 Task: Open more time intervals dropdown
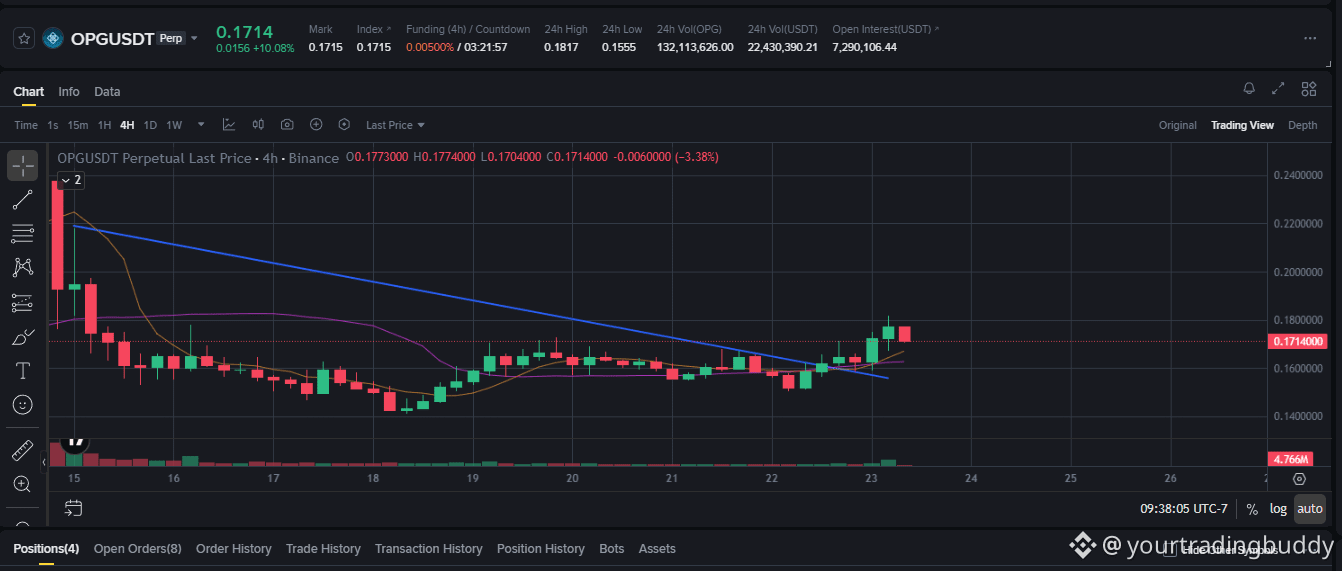point(201,125)
